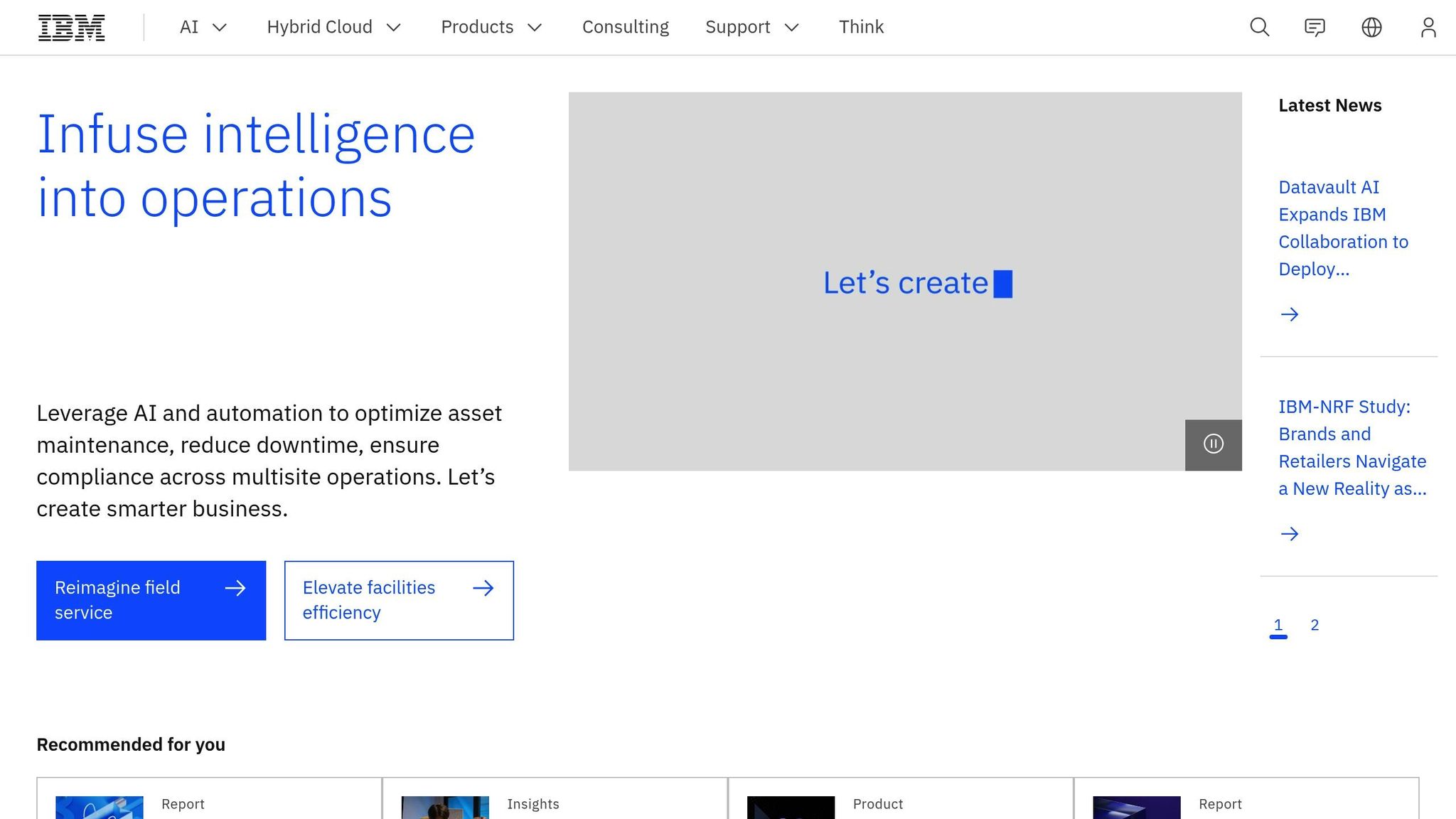The image size is (1456, 819).
Task: Click the globe region selector icon
Action: (x=1371, y=28)
